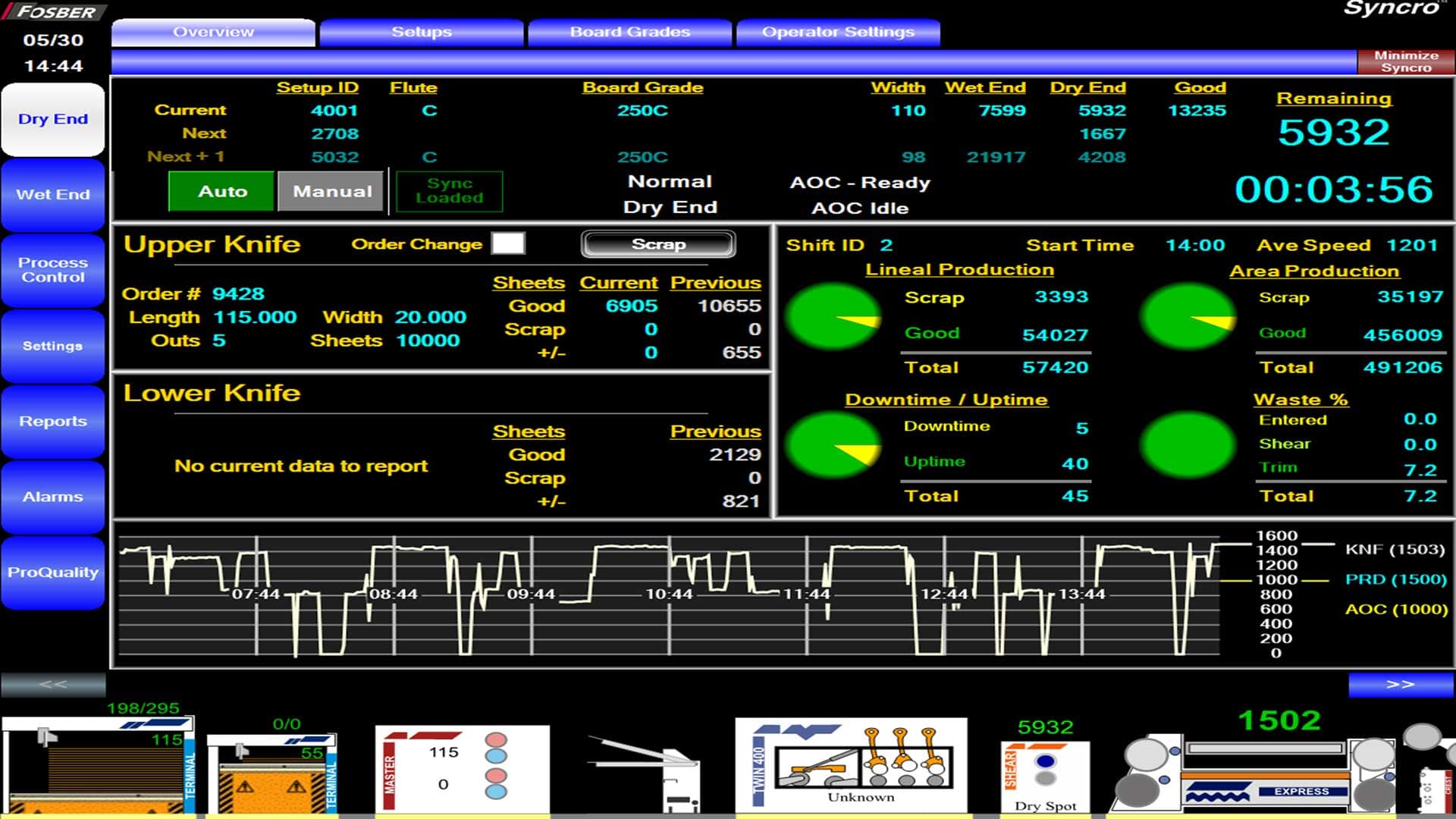Viewport: 1456px width, 819px height.
Task: Open the Wet End sidebar section
Action: 53,195
